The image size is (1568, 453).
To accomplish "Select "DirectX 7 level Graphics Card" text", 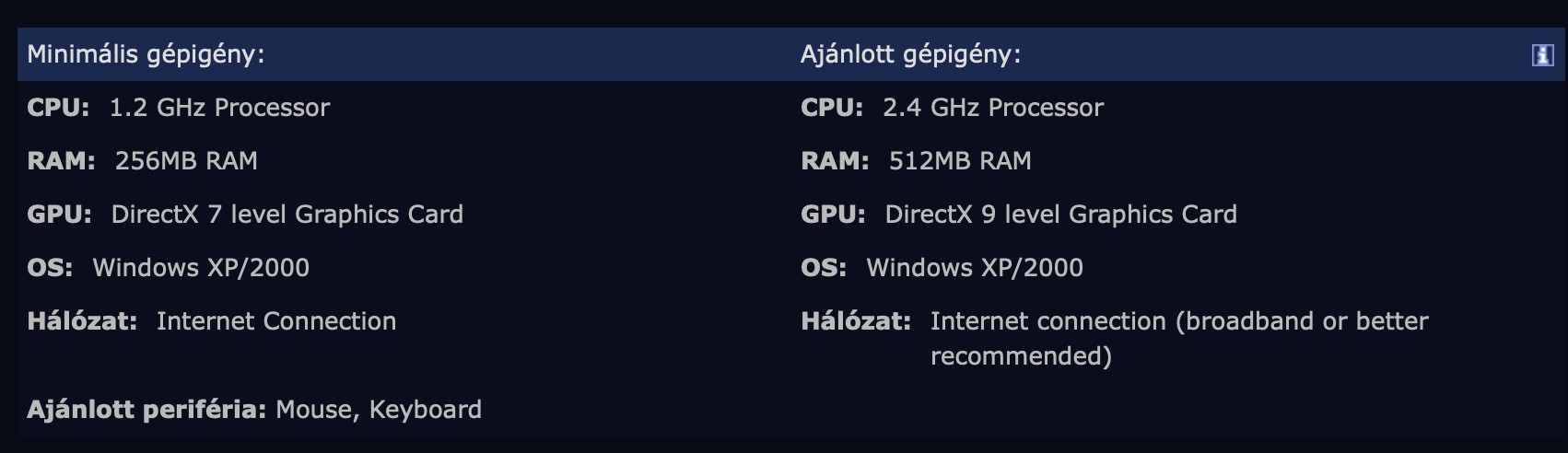I will click(287, 215).
